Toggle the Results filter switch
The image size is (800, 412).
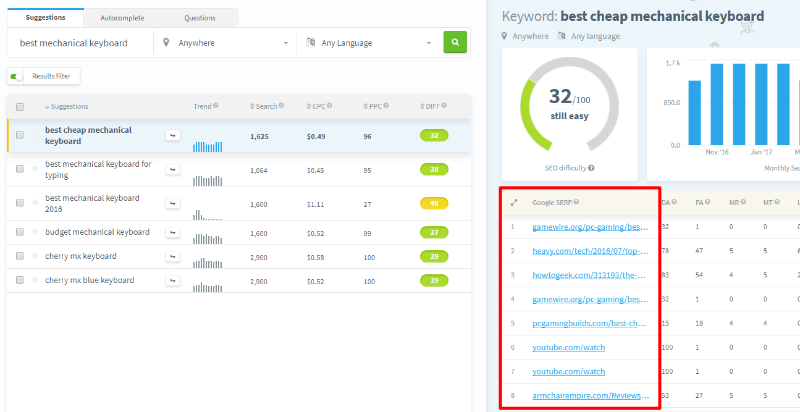[17, 76]
